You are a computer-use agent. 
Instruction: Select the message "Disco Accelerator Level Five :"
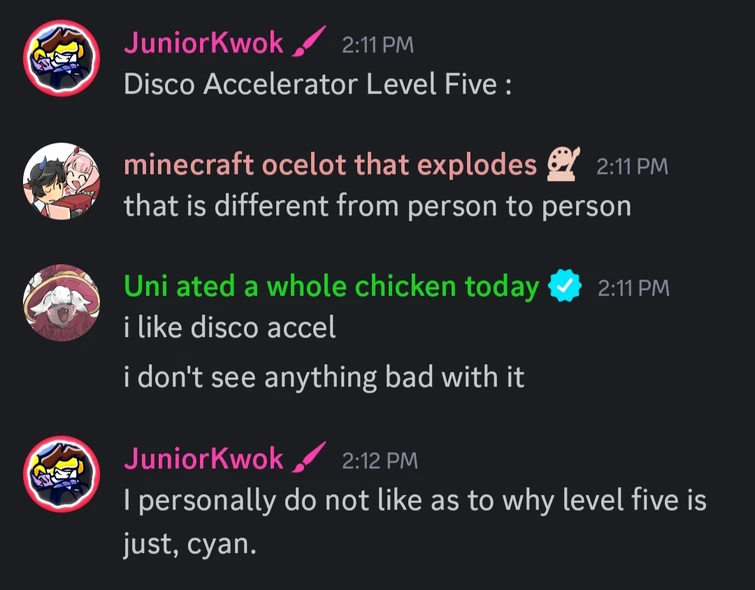pos(318,84)
